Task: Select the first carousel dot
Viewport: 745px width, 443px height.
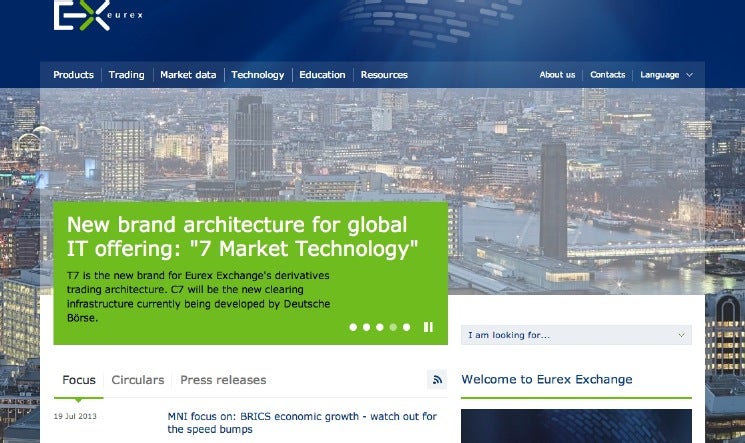Action: tap(353, 327)
